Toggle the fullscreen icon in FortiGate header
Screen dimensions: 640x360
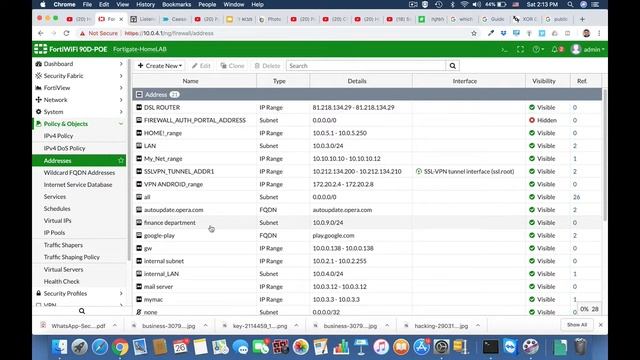(520, 49)
